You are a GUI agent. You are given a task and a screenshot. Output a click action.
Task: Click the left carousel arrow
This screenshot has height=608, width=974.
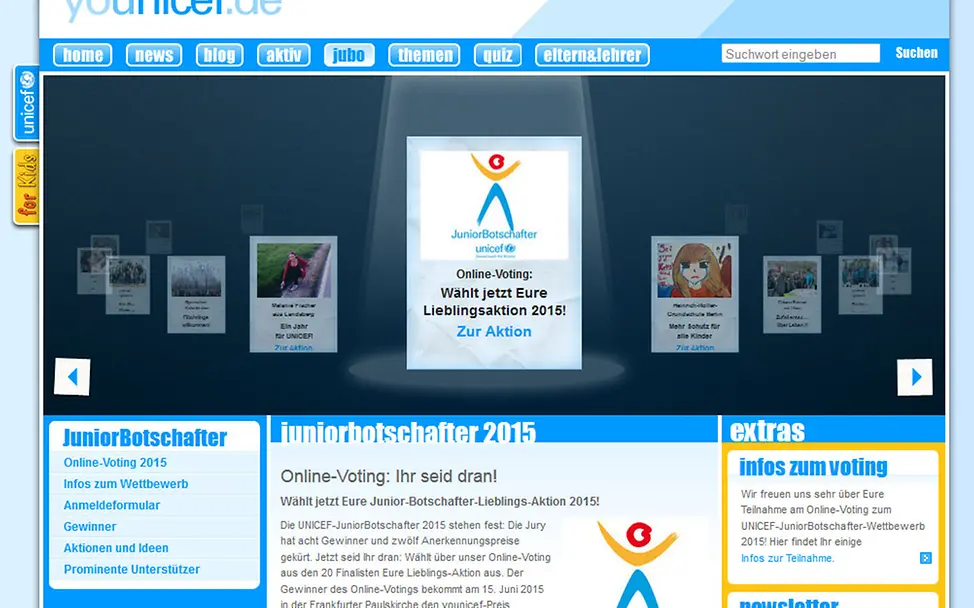[72, 377]
